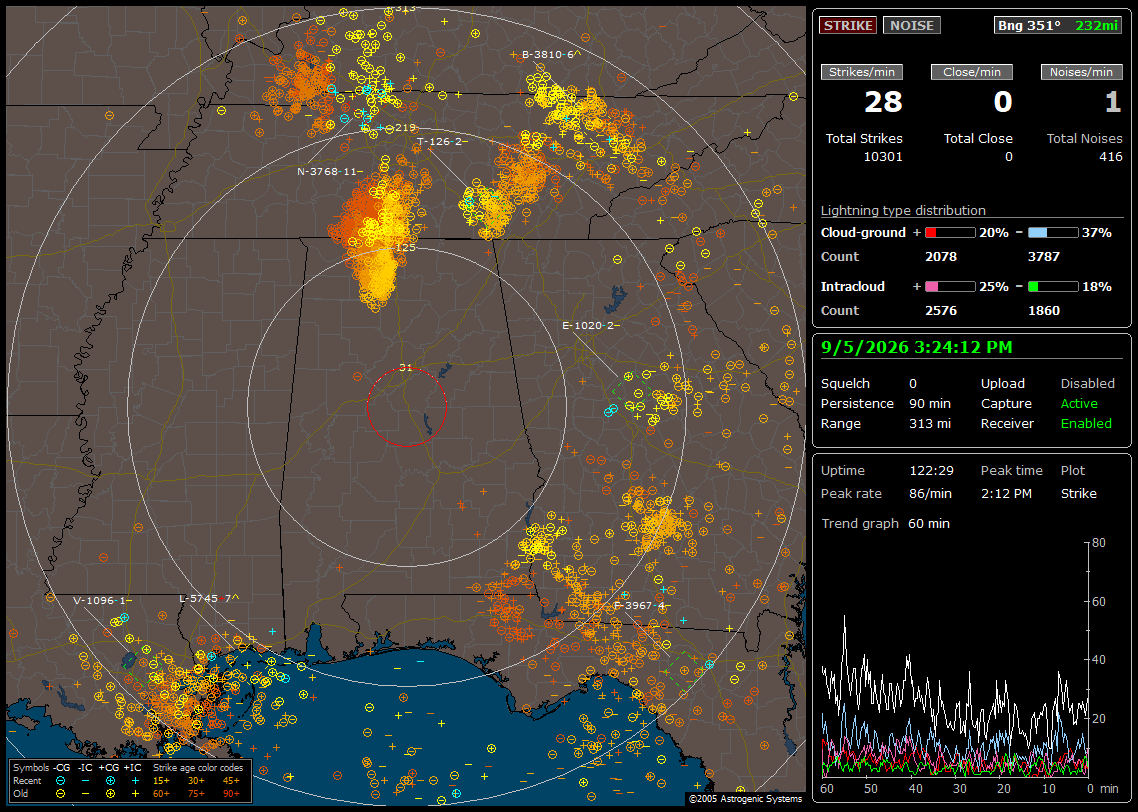Select the Close/min rate tab

click(x=972, y=72)
